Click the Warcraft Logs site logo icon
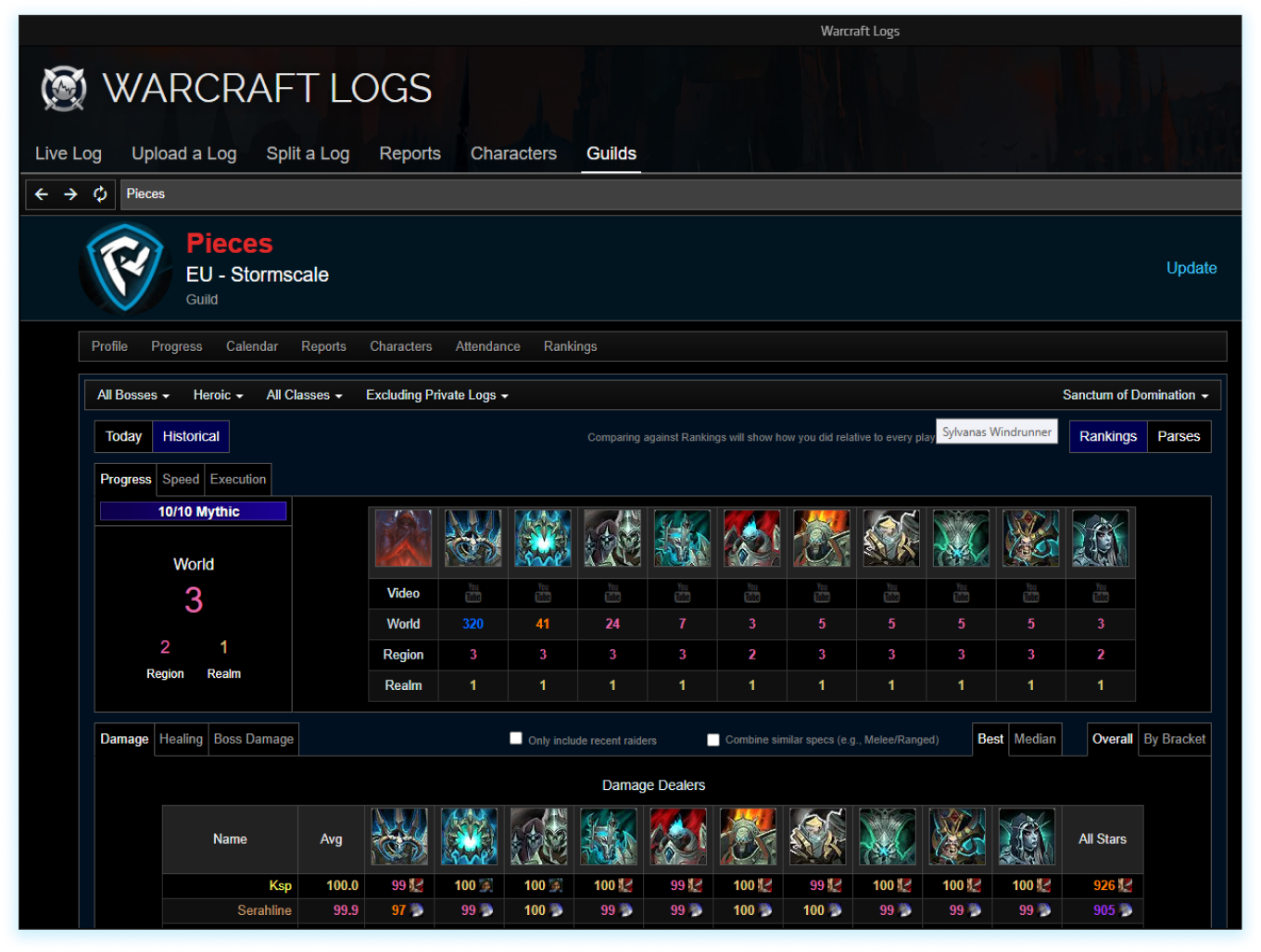 pos(64,89)
